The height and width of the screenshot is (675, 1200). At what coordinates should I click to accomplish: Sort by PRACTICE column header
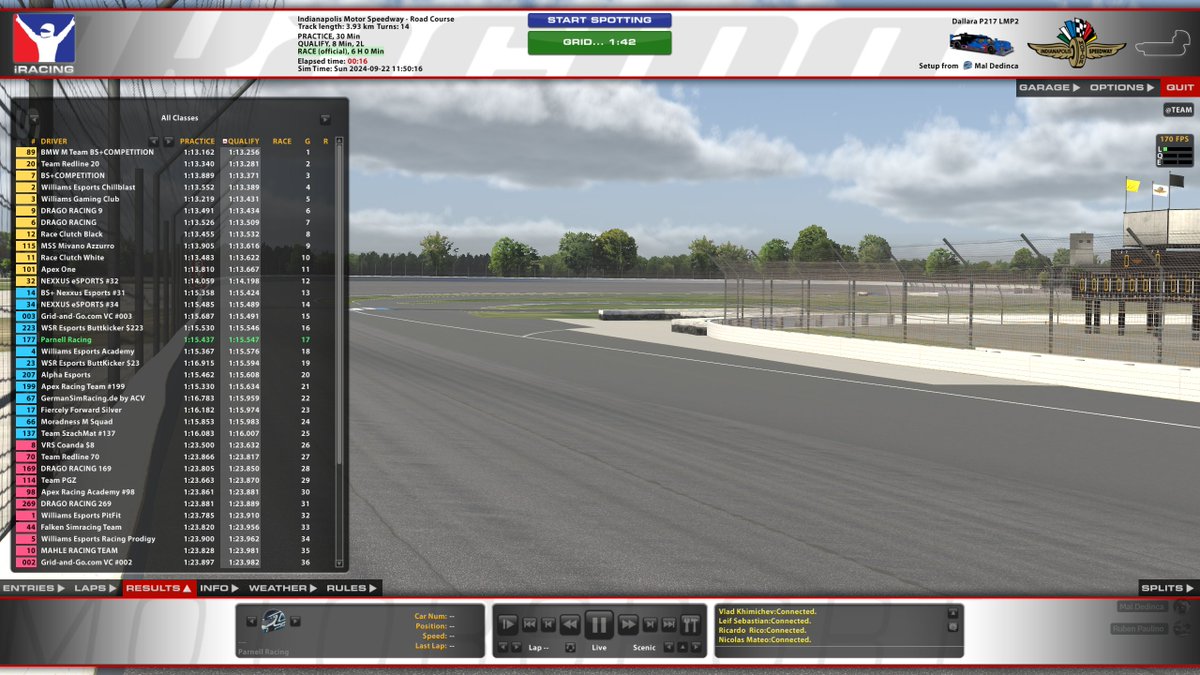[x=197, y=141]
